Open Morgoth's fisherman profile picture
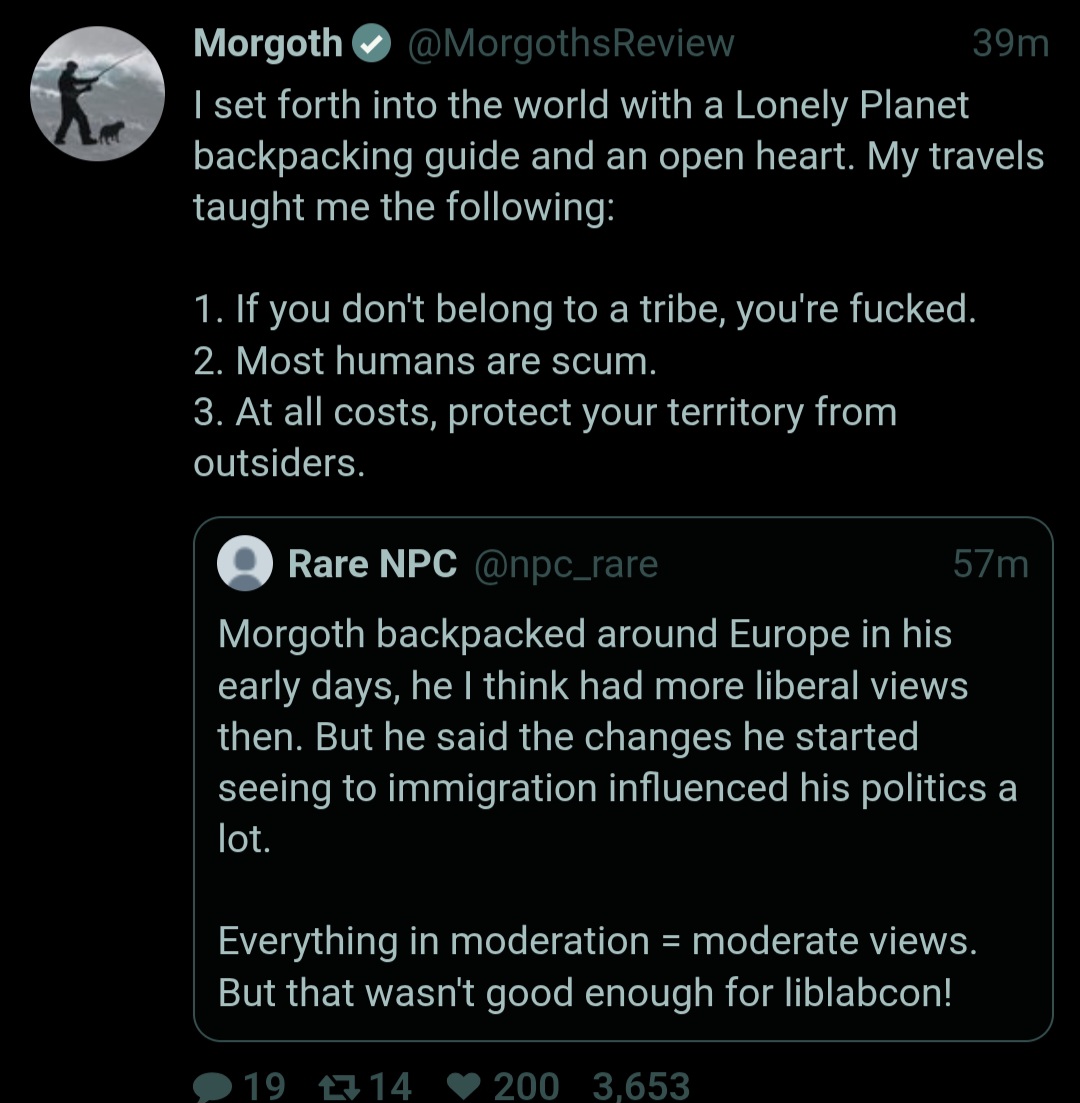The width and height of the screenshot is (1080, 1103). pos(97,94)
